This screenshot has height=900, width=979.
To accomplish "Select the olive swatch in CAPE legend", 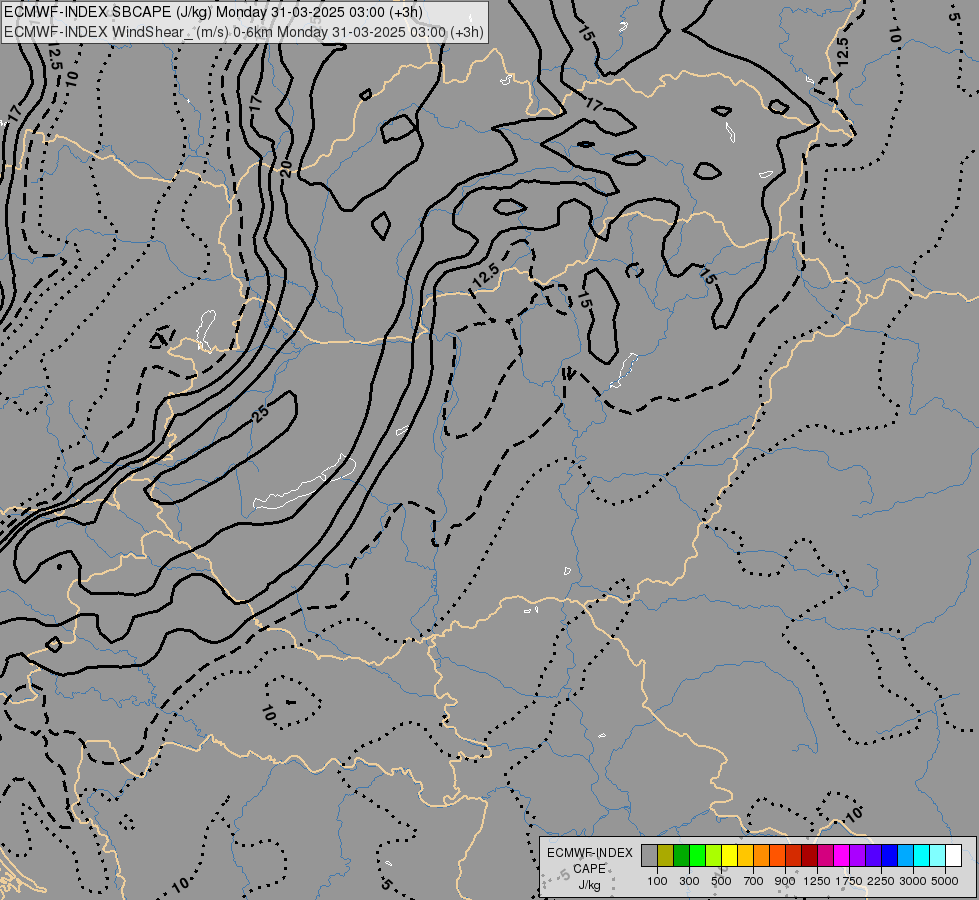I will (665, 855).
